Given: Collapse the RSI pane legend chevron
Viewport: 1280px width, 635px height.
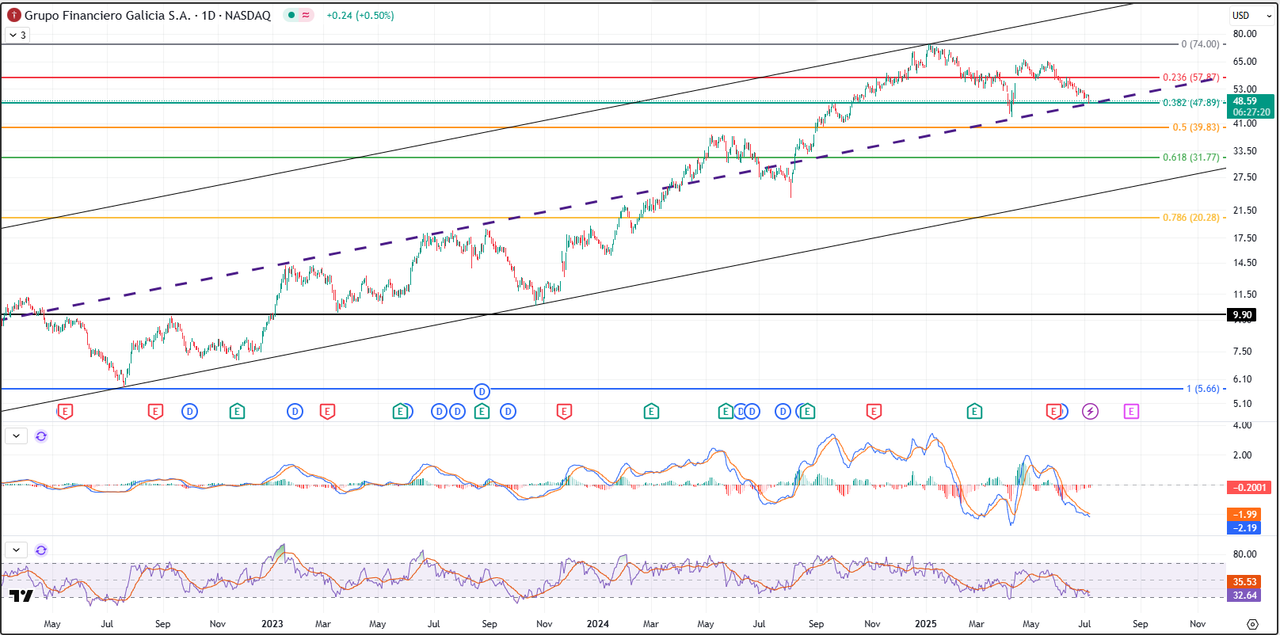Looking at the screenshot, I should 16,550.
